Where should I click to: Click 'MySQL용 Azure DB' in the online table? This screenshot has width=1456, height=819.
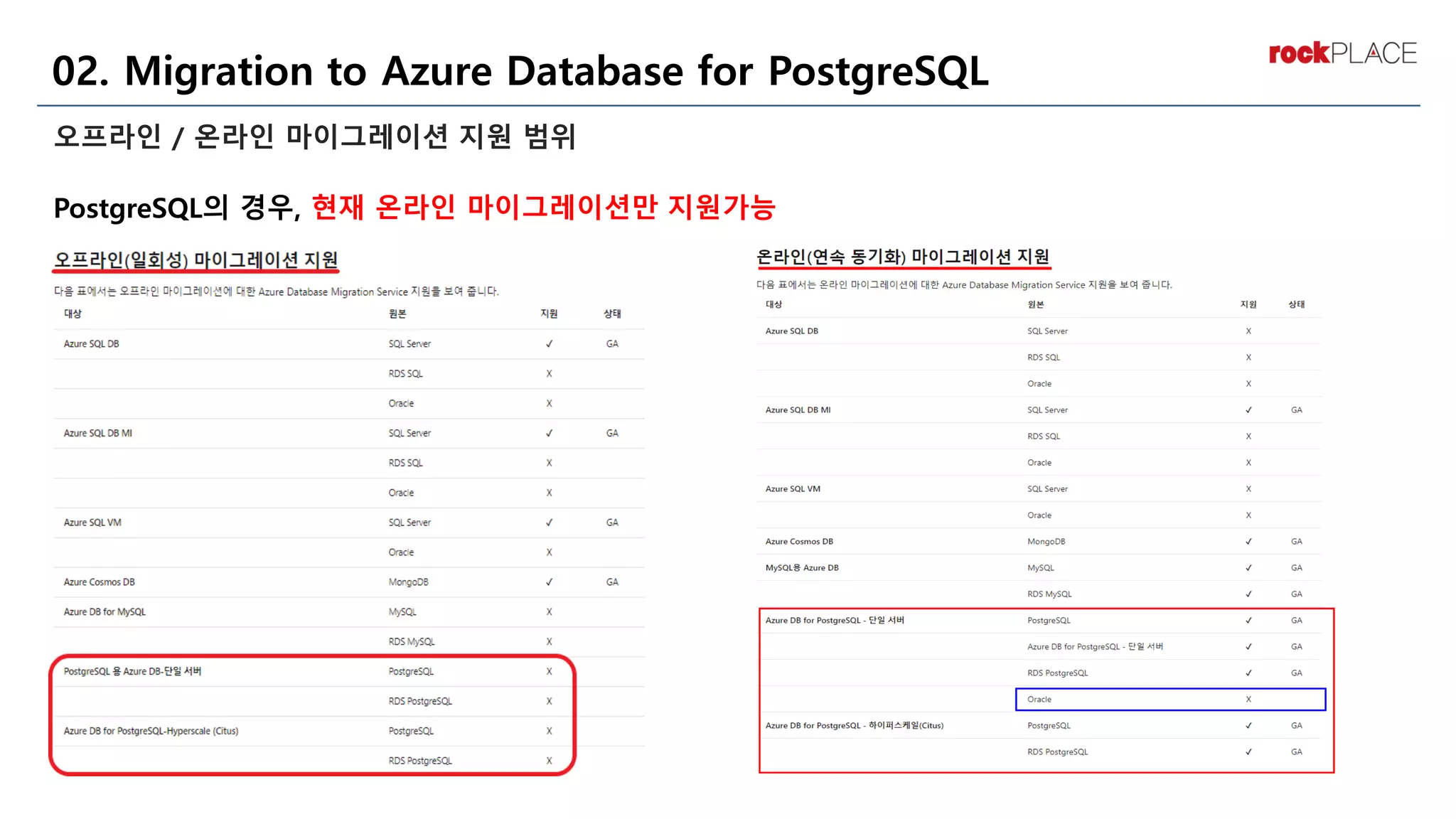[x=802, y=568]
